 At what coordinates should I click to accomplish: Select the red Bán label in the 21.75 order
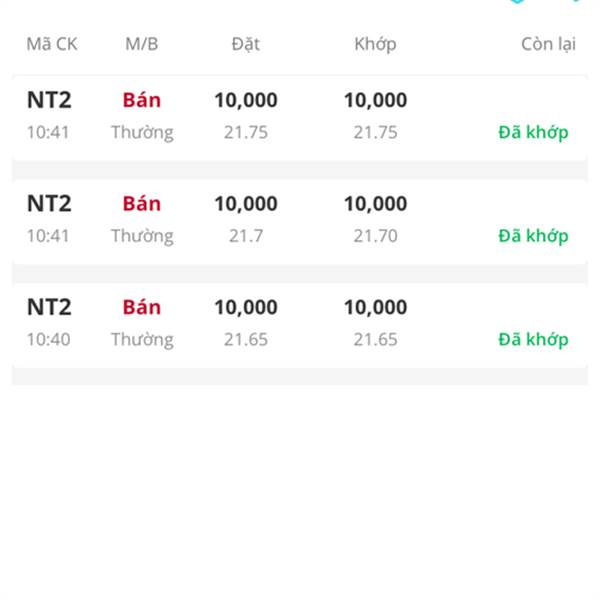click(x=142, y=100)
